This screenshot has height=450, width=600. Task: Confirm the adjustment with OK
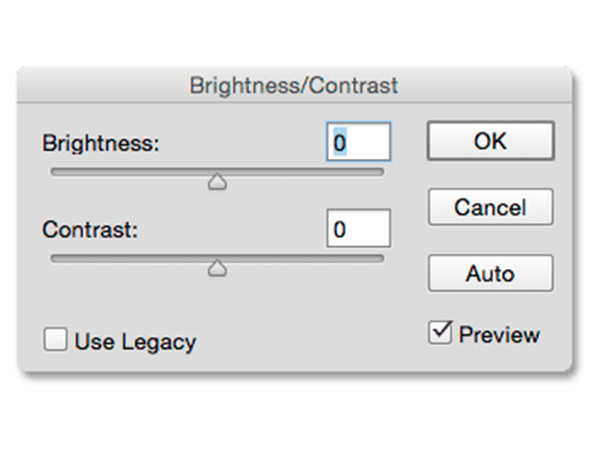489,142
